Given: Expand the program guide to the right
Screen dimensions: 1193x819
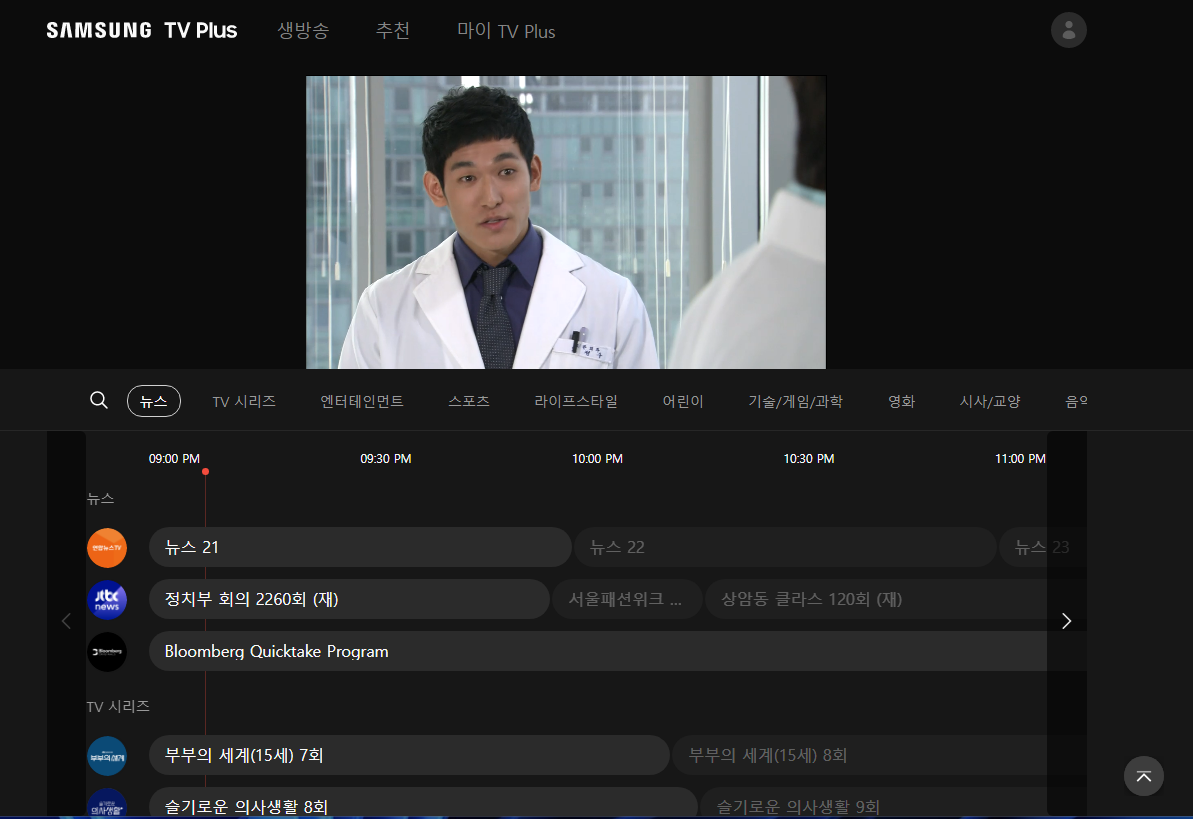Looking at the screenshot, I should (x=1066, y=620).
